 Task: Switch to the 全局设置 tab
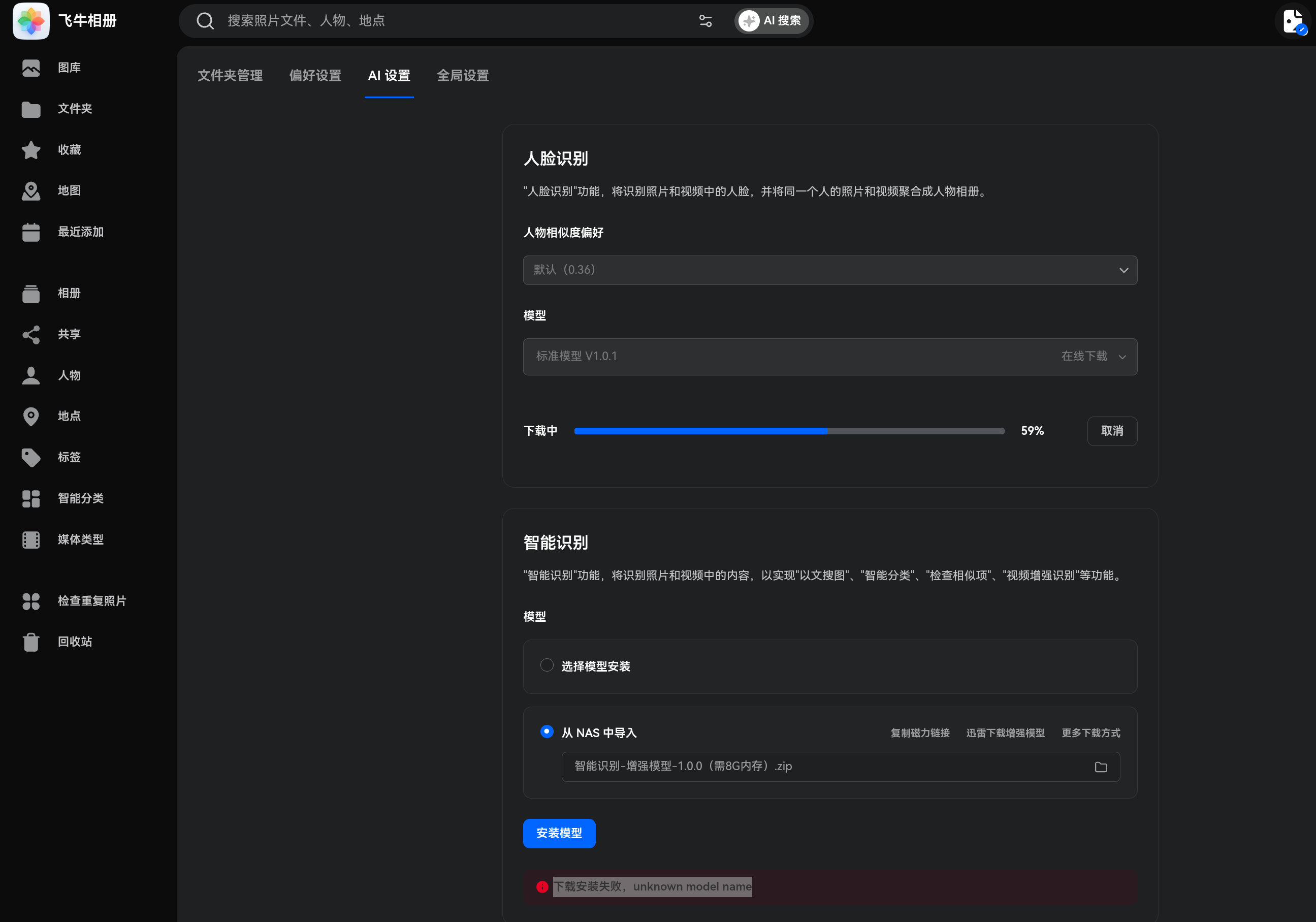point(463,76)
